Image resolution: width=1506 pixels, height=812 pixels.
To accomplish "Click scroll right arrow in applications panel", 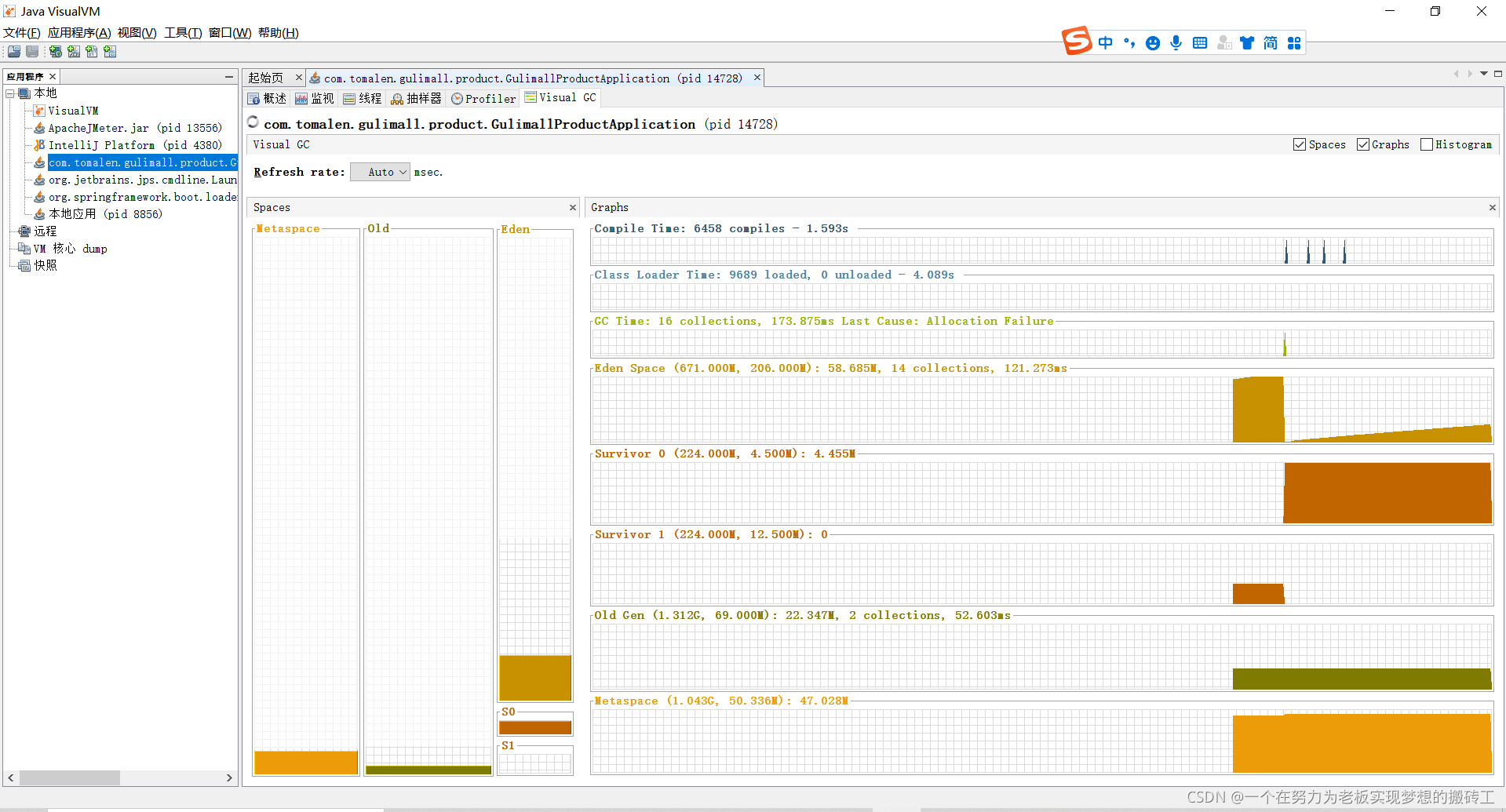I will coord(229,777).
